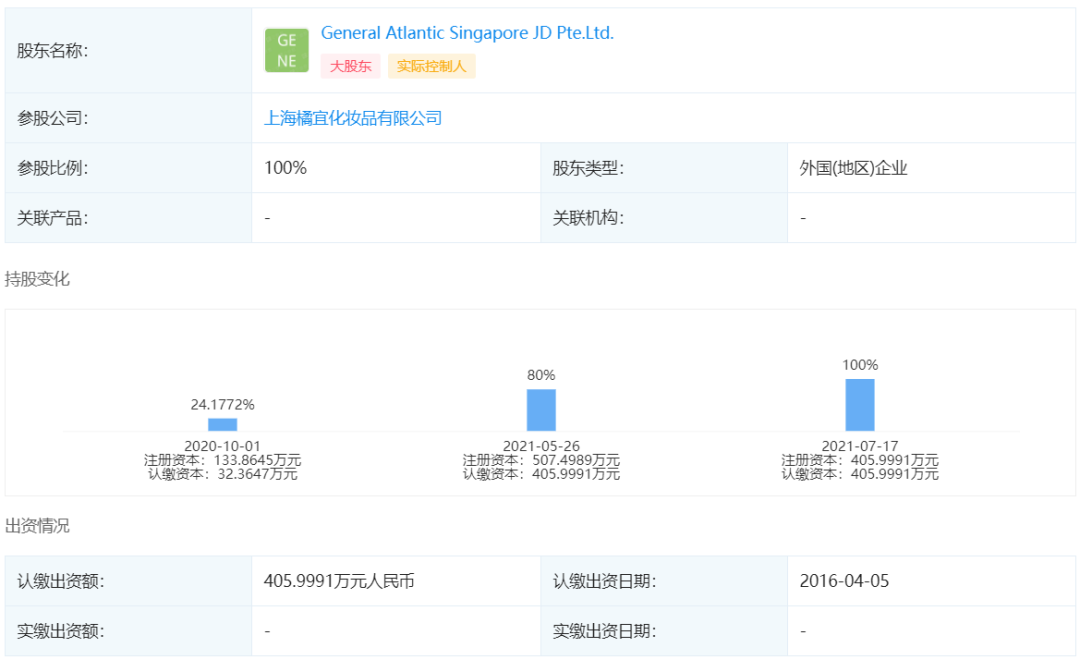Viewport: 1080px width, 672px height.
Task: Click 注册资本: 133.8645万元 text
Action: 222,460
